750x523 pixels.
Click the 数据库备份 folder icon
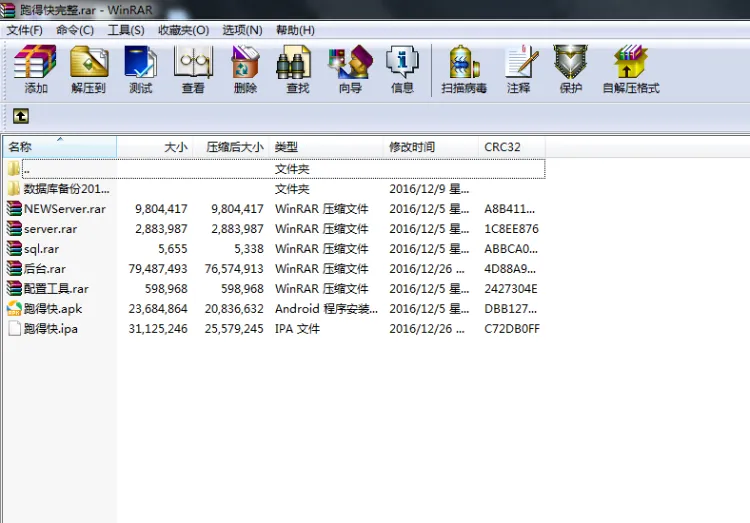[x=14, y=189]
